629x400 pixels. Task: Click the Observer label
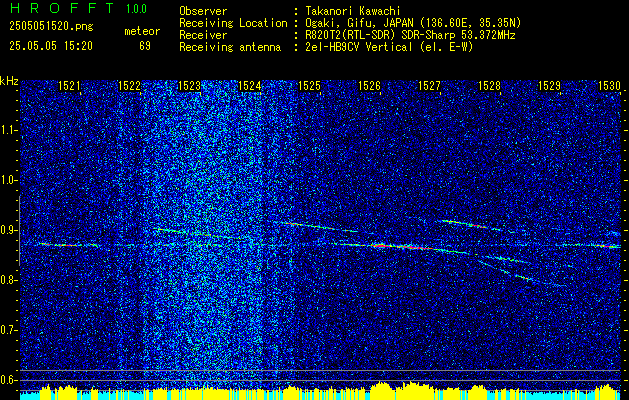(203, 11)
